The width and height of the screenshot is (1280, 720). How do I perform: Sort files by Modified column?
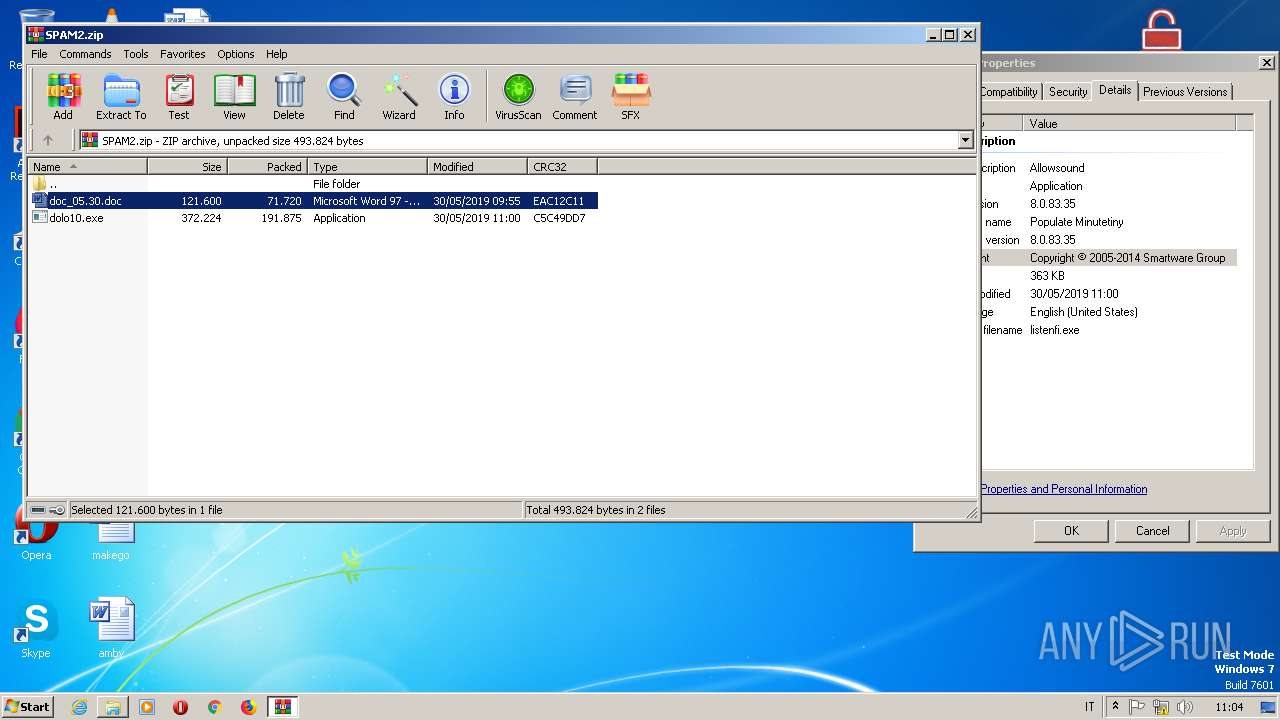coord(477,167)
